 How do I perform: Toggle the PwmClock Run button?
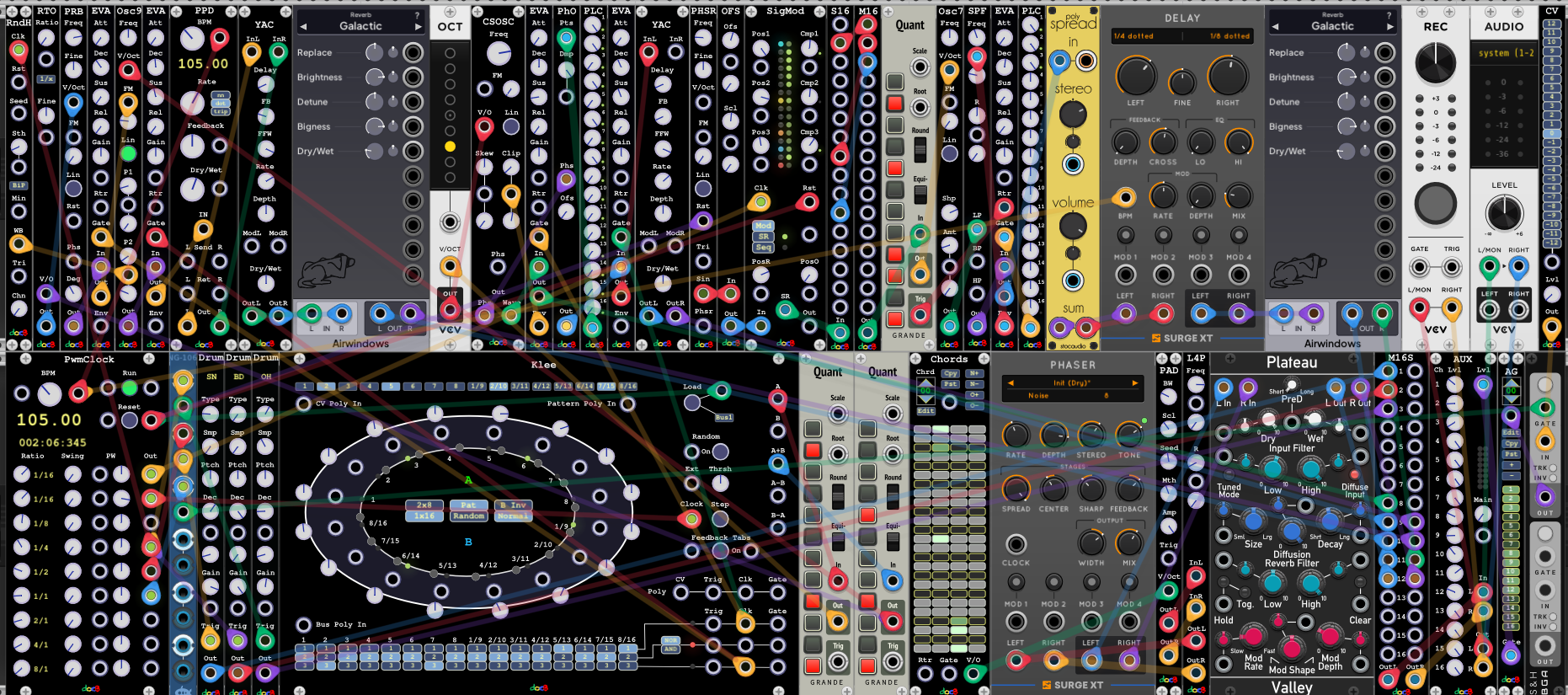[129, 388]
